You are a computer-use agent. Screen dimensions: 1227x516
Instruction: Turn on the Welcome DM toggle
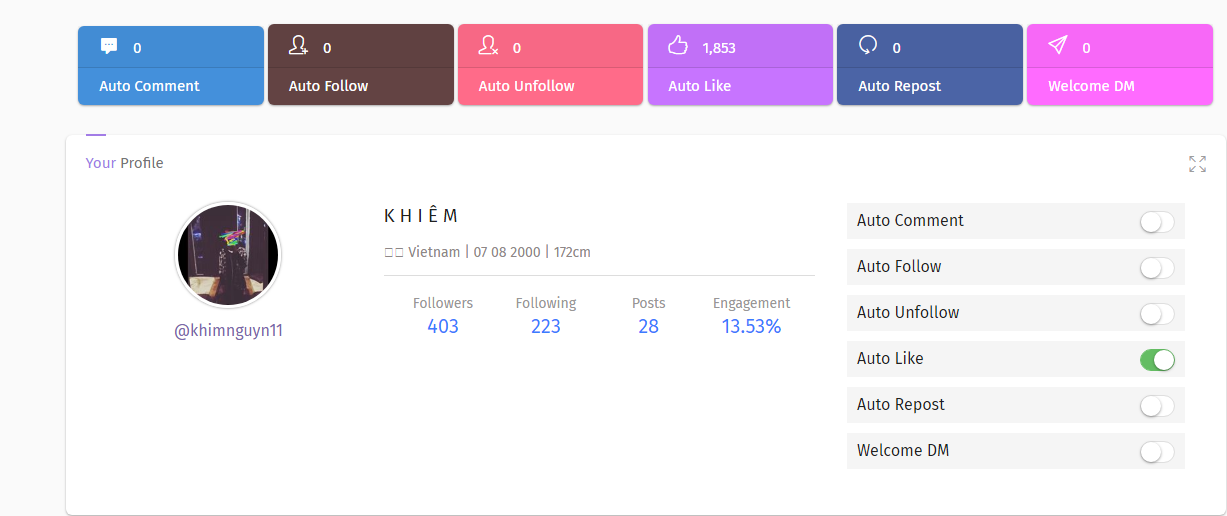(1157, 452)
